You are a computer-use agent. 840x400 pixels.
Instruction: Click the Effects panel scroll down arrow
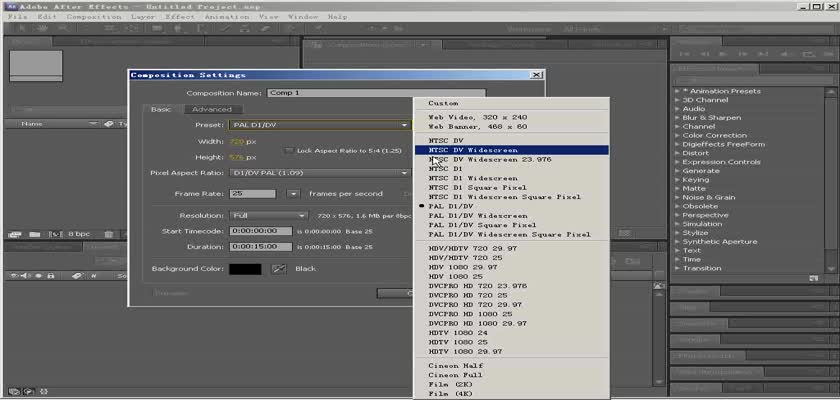pos(831,269)
